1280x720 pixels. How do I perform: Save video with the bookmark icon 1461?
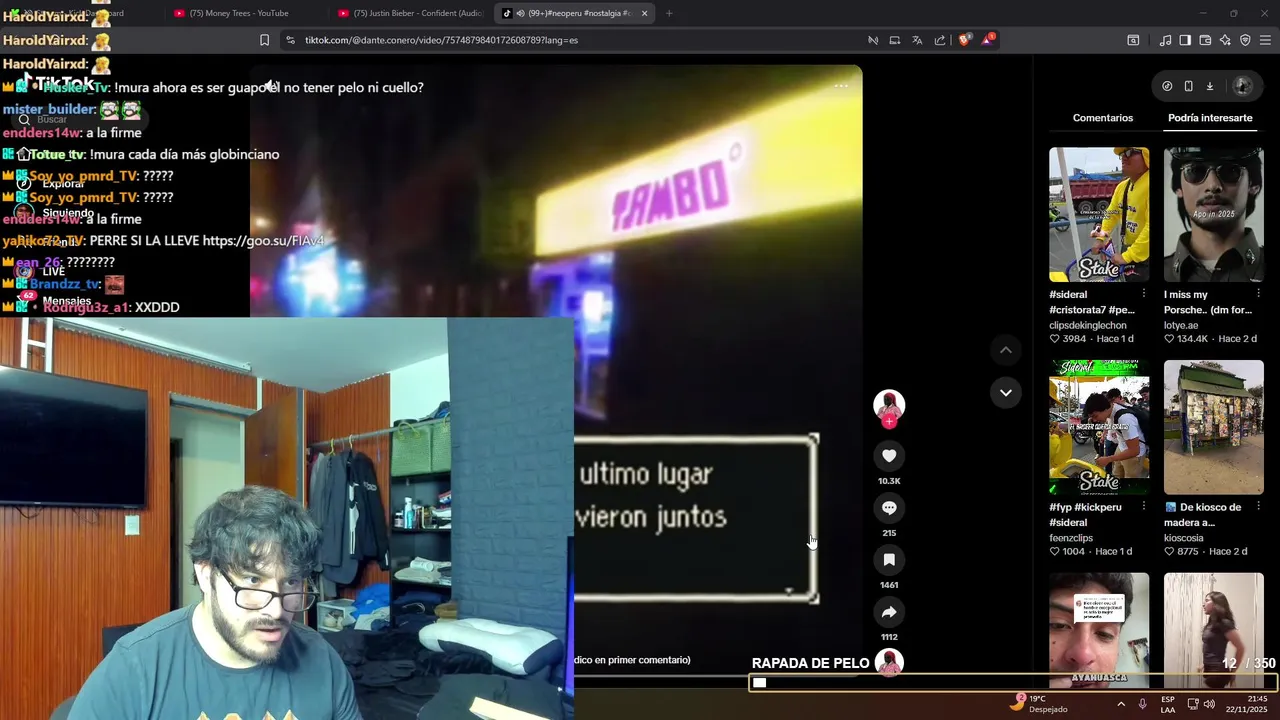pos(889,560)
